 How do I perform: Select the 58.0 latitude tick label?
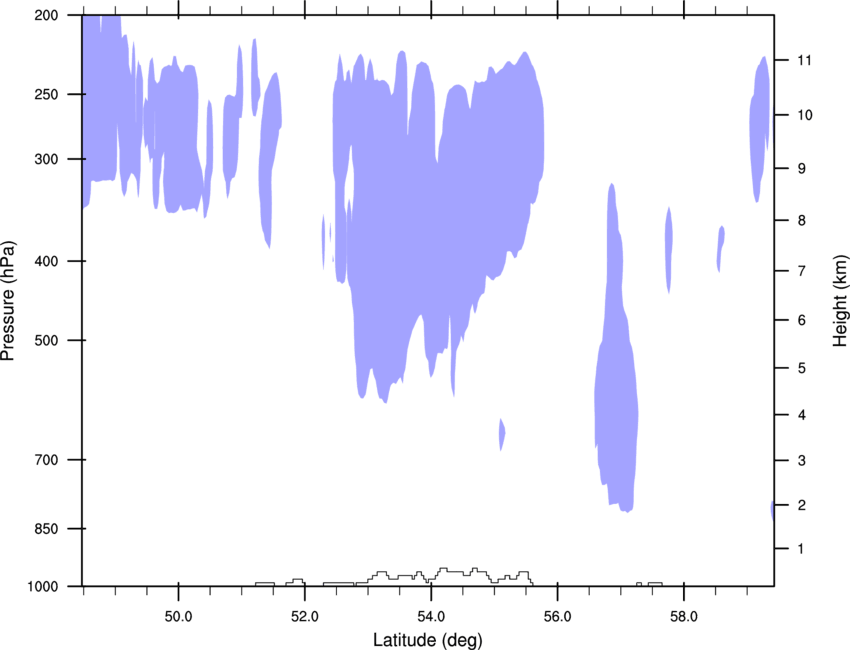683,613
